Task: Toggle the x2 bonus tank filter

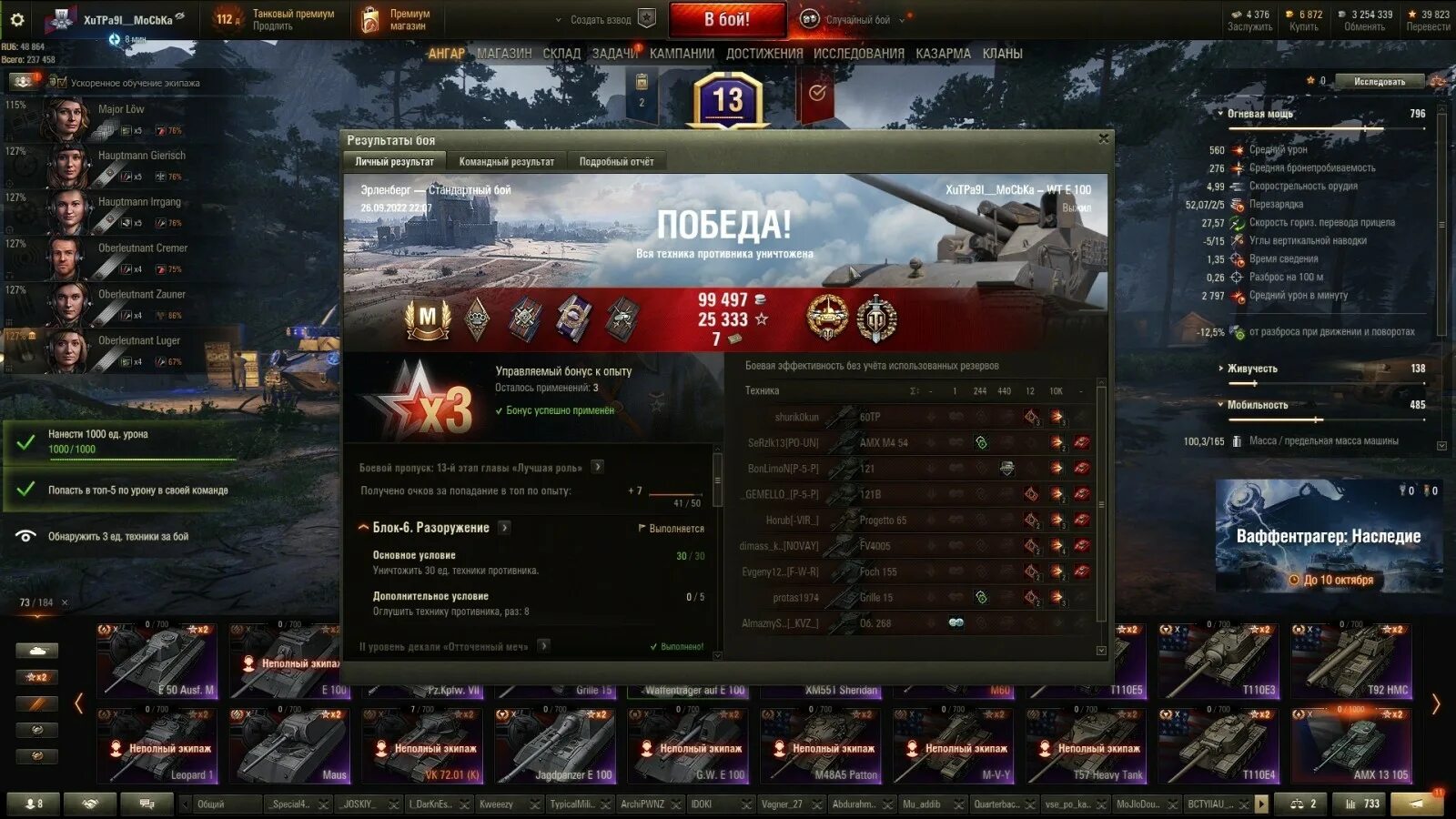Action: (x=36, y=677)
